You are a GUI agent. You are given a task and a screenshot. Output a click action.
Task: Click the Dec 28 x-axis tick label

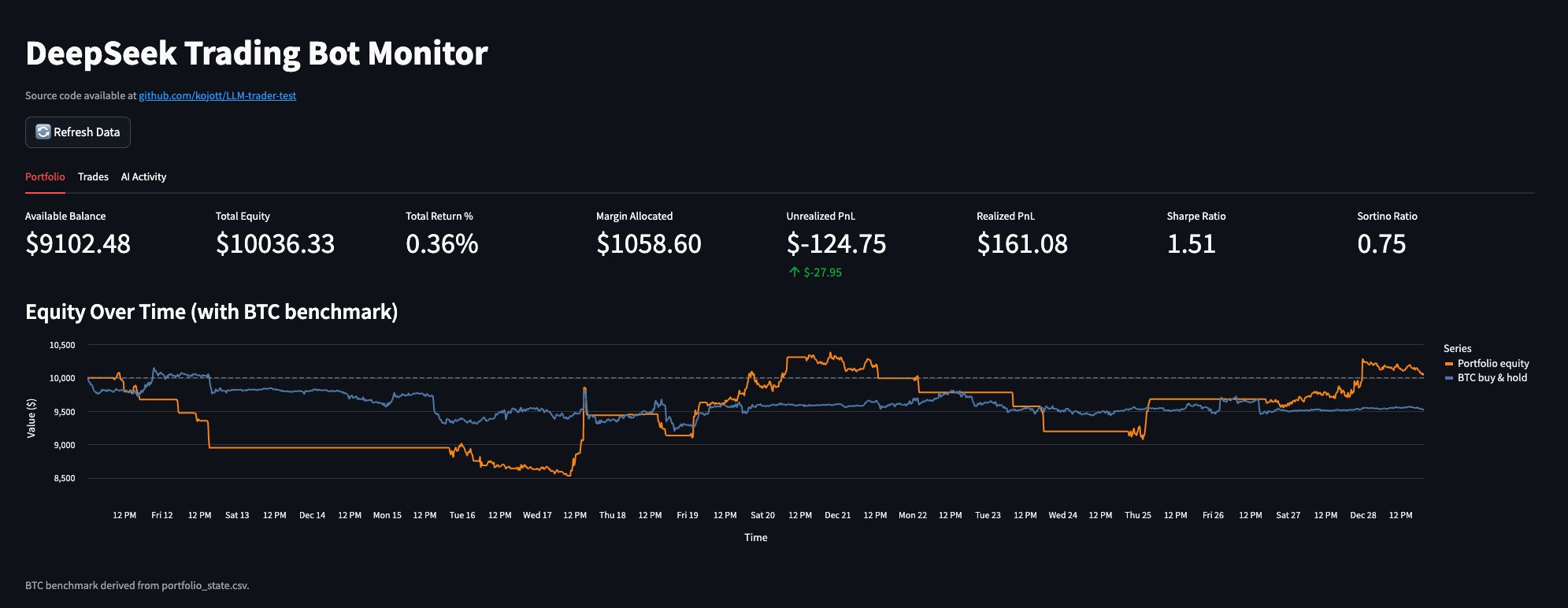click(x=1363, y=515)
